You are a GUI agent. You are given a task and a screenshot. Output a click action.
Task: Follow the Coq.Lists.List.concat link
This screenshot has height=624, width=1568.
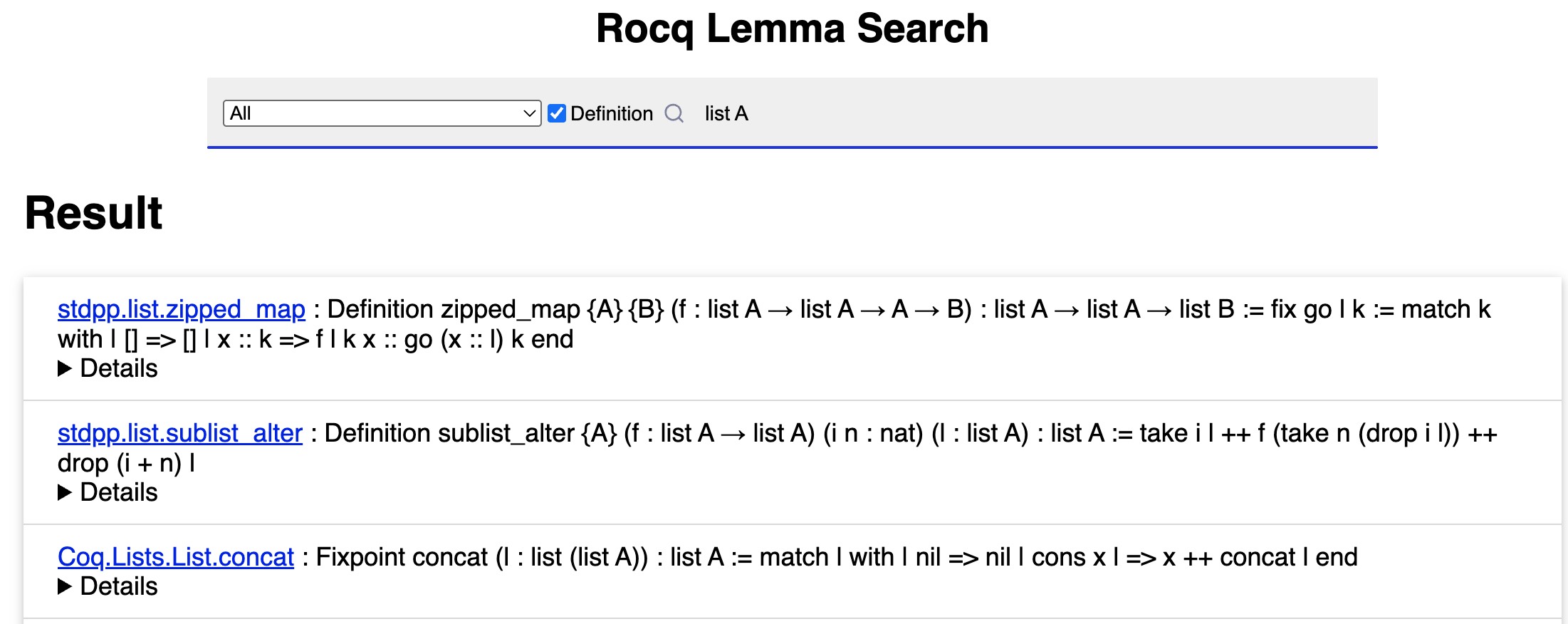[176, 557]
